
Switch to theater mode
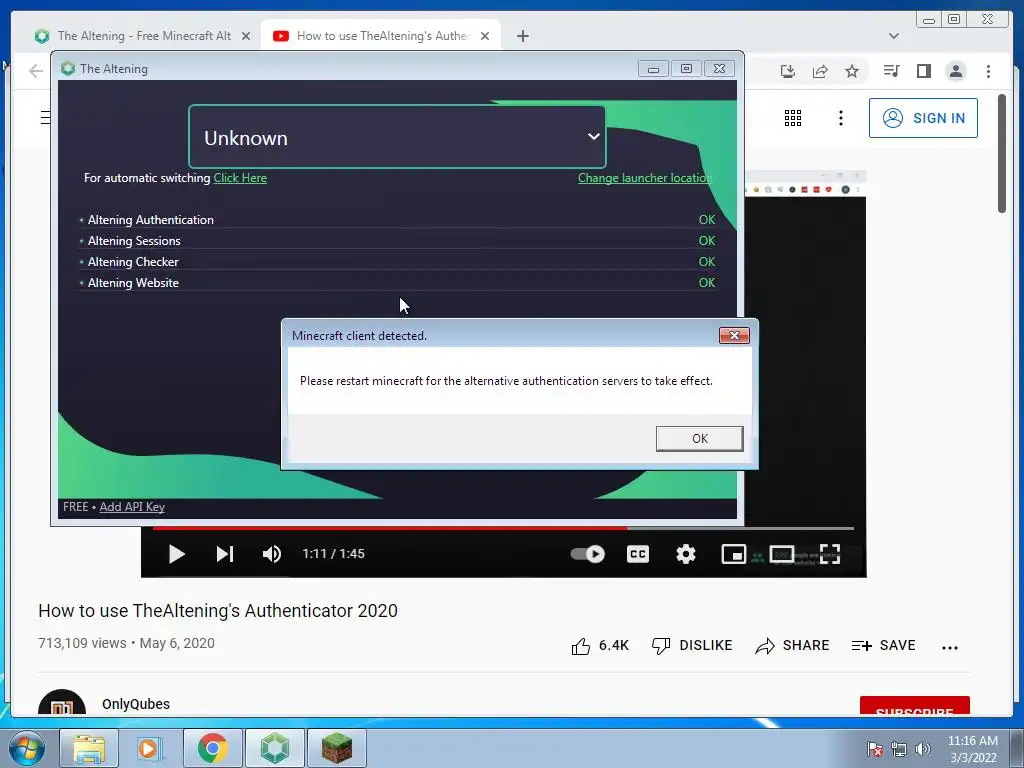coord(782,554)
